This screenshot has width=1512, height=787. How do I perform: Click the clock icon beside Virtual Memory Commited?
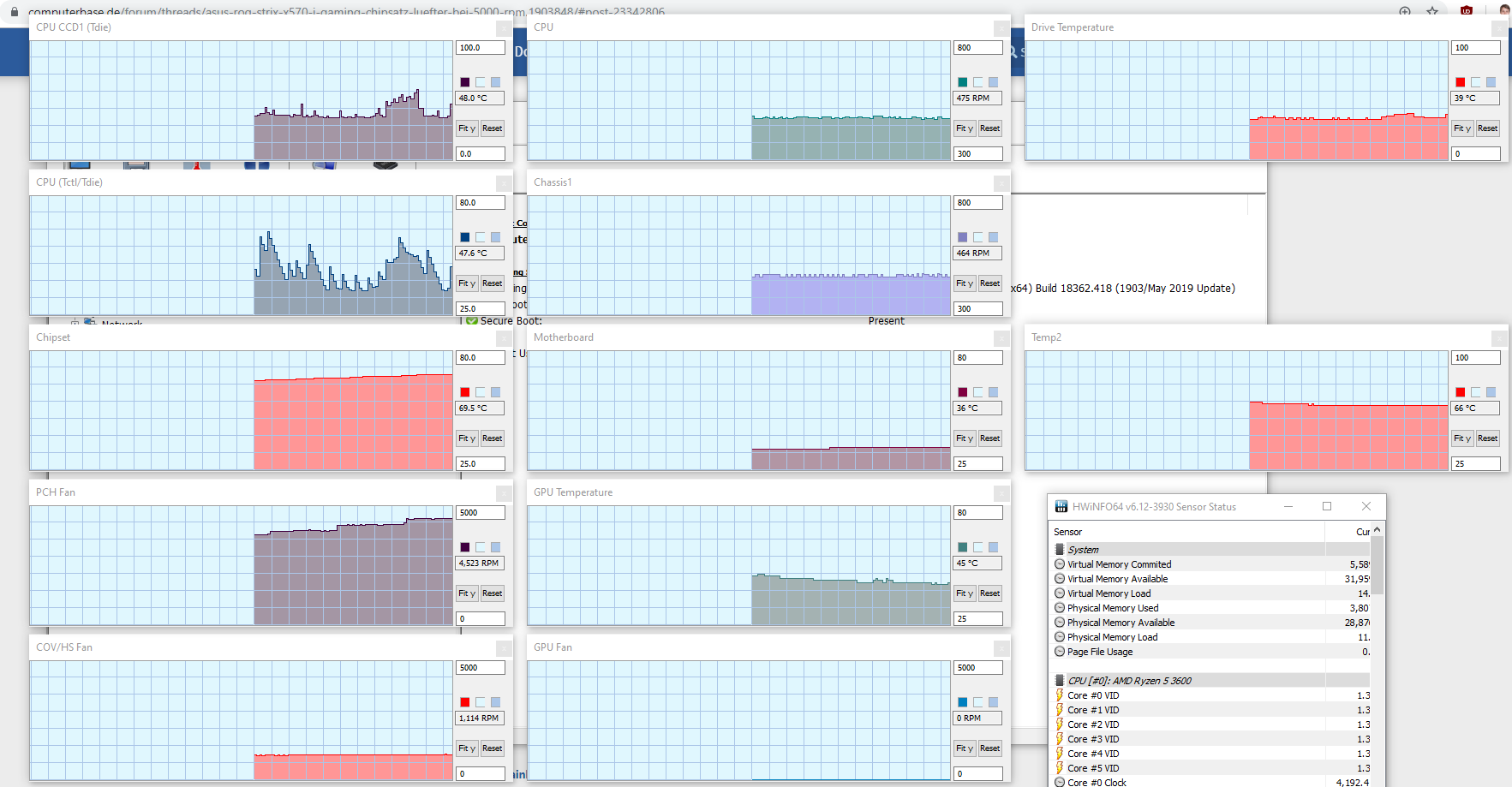tap(1060, 564)
